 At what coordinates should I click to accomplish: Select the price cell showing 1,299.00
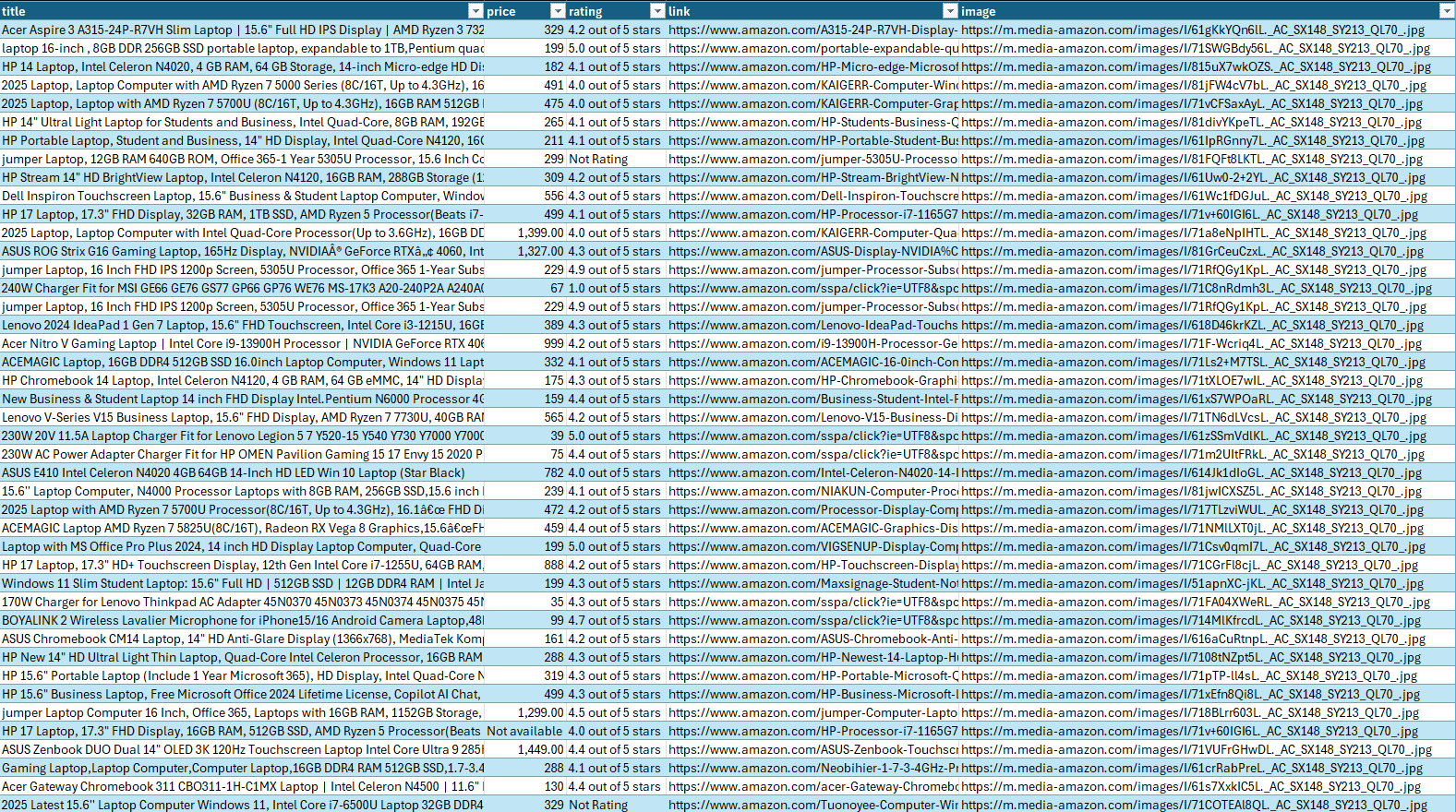[525, 712]
